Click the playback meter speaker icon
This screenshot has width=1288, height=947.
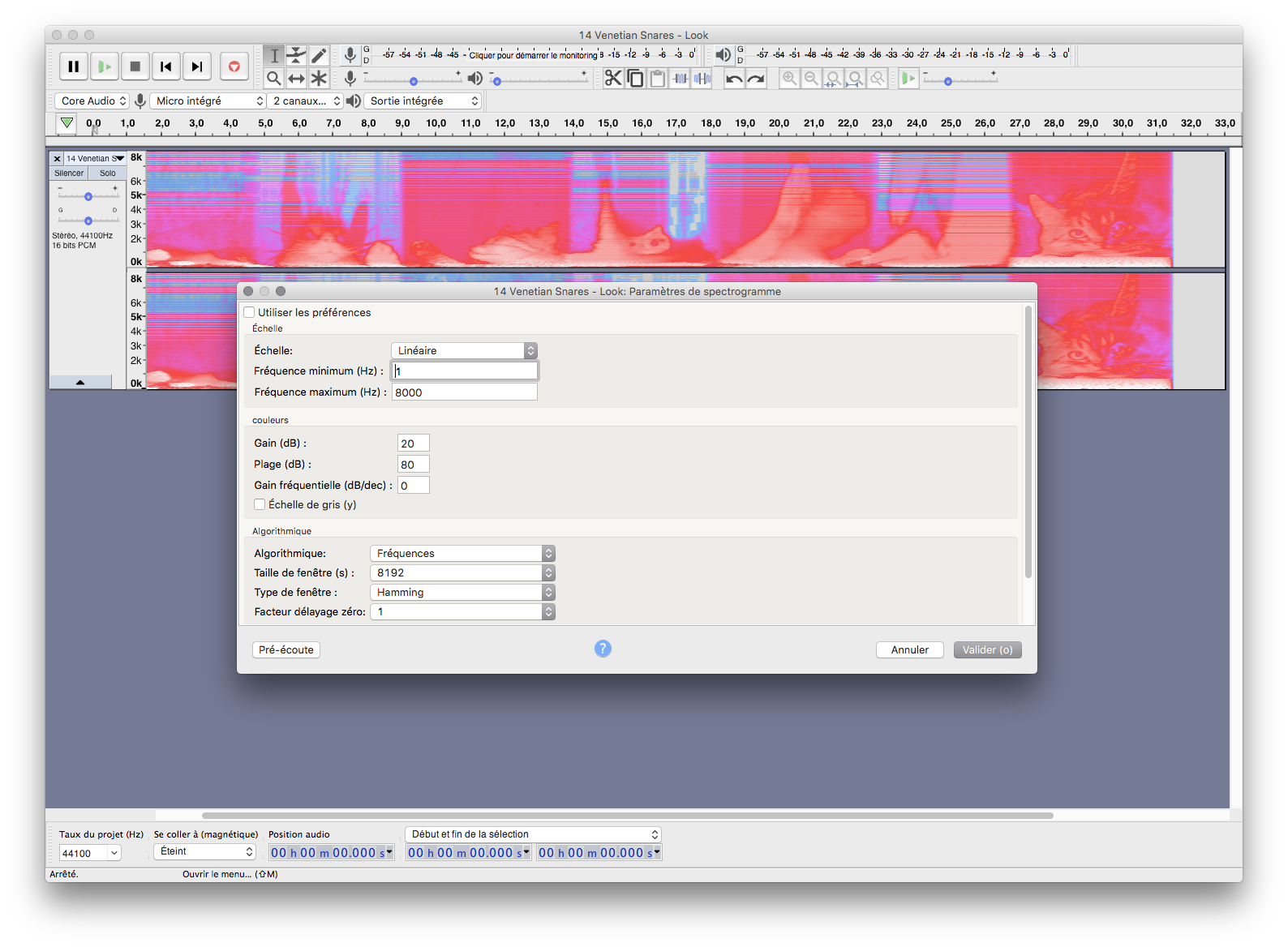click(723, 55)
